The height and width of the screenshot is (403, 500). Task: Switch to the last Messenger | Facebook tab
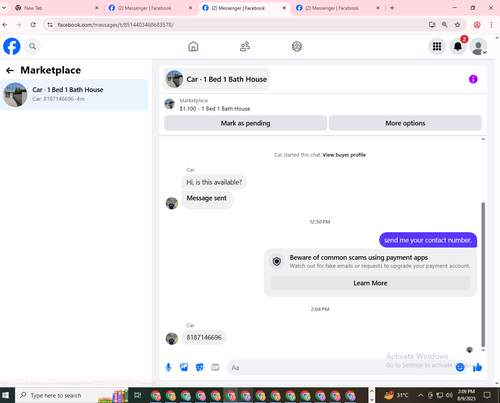[337, 8]
